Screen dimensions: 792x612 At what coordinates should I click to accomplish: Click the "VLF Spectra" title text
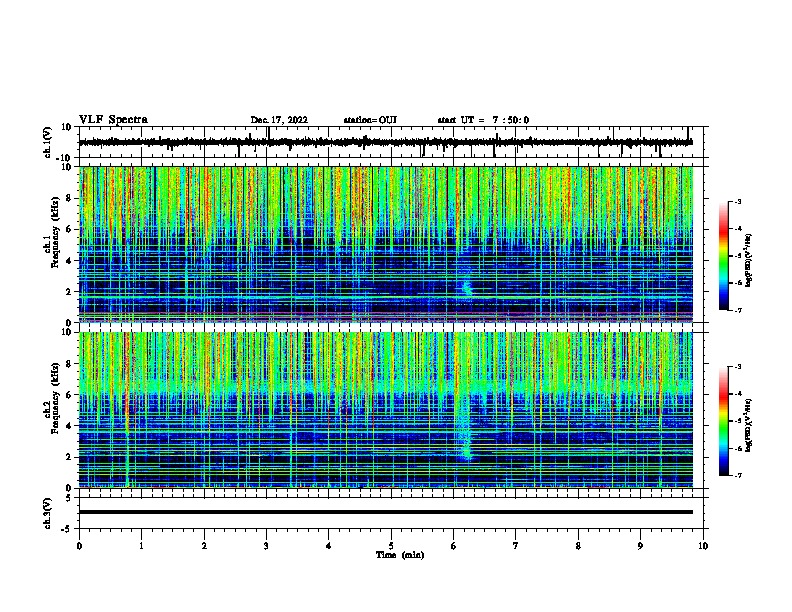coord(113,120)
